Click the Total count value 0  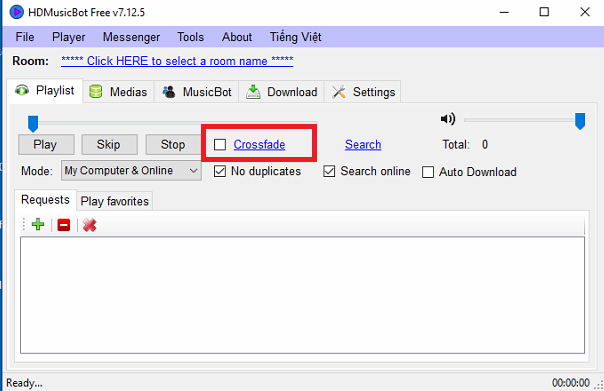click(485, 145)
